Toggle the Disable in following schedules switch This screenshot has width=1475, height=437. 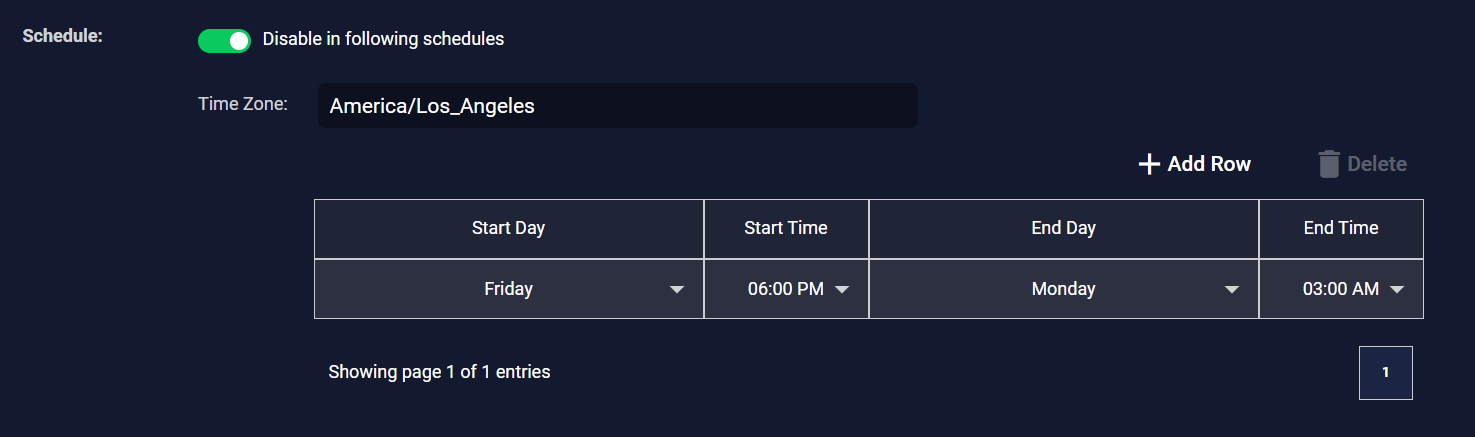[224, 40]
